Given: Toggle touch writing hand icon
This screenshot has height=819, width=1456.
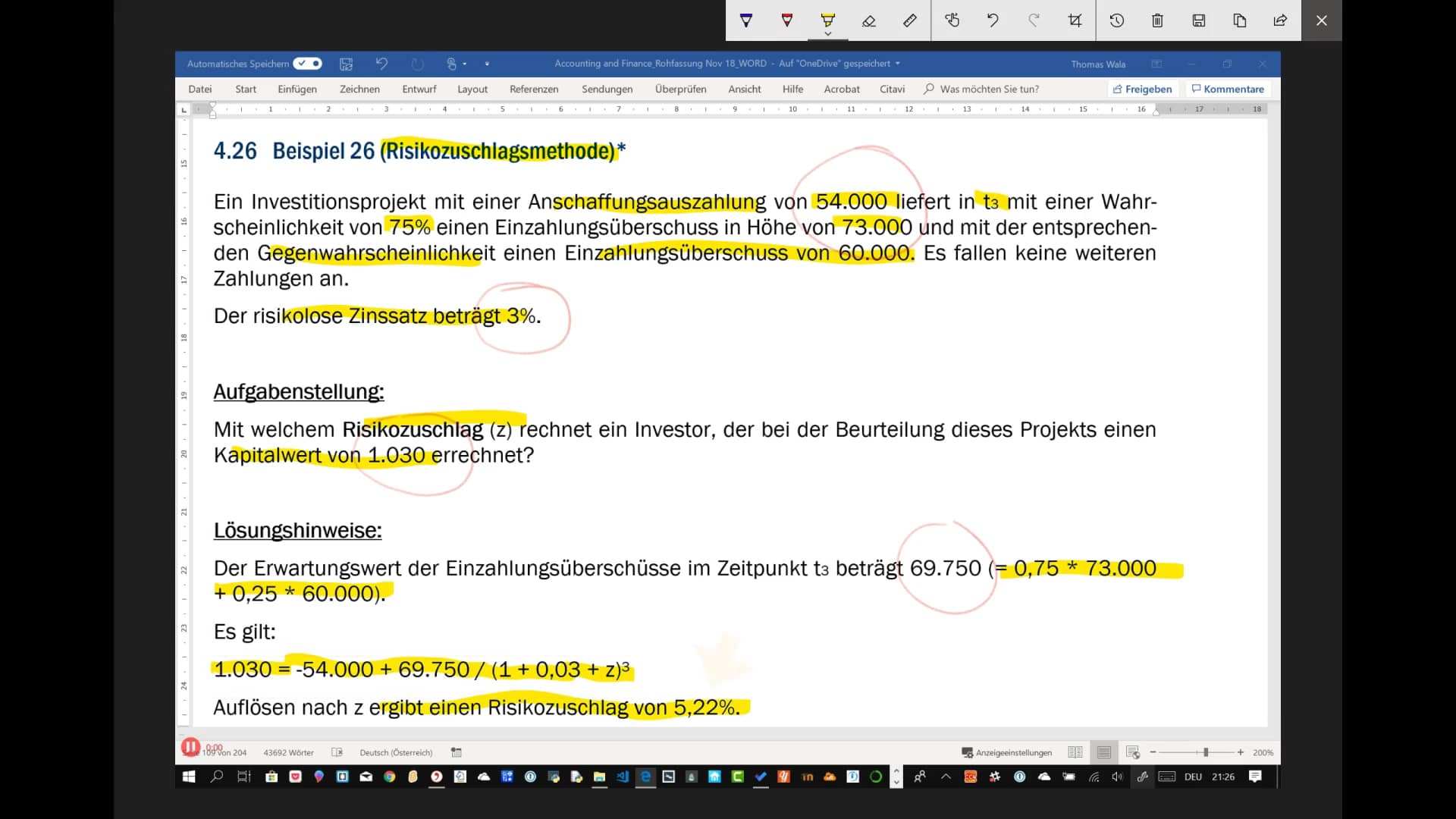Looking at the screenshot, I should 952,20.
